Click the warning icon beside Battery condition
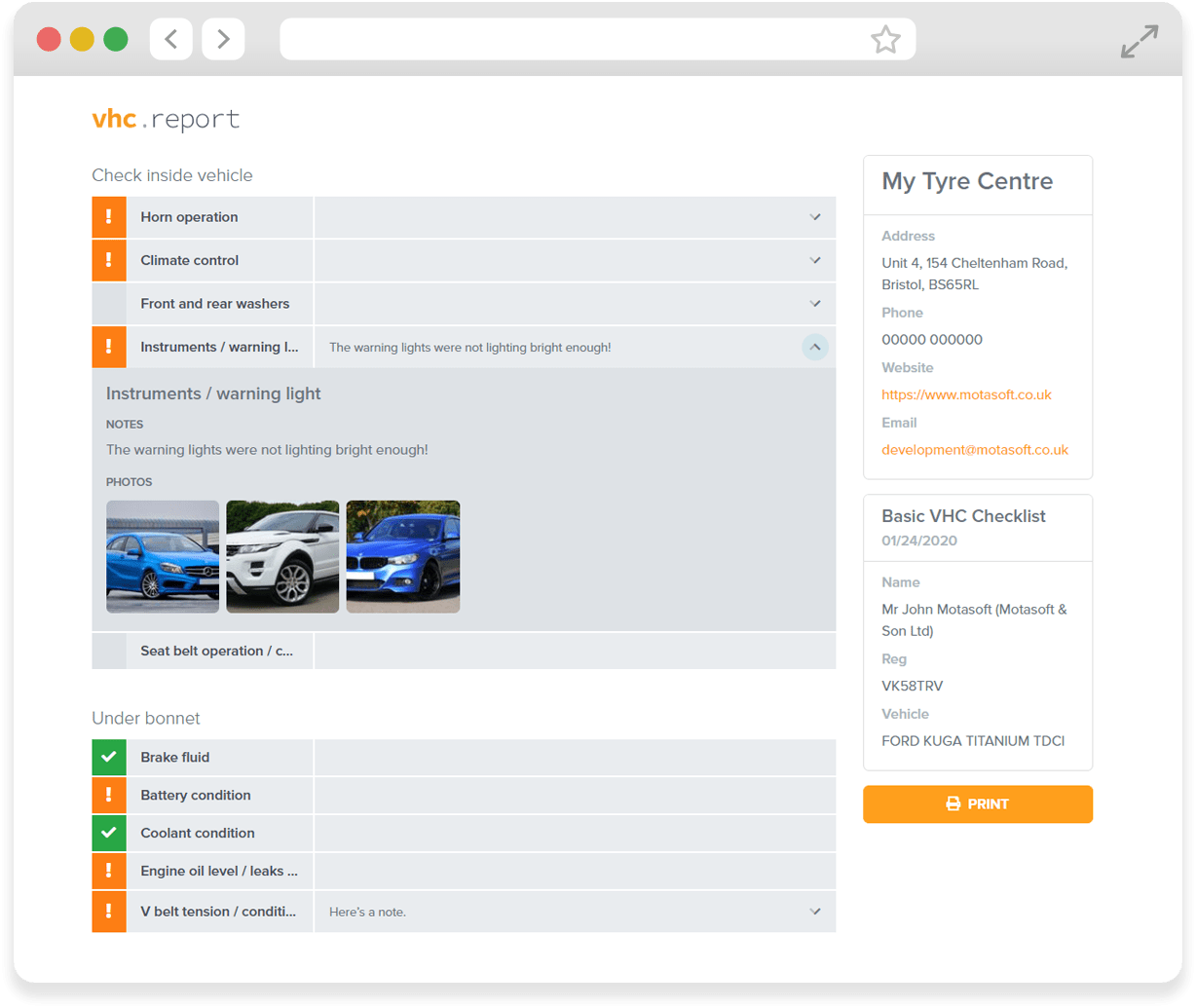This screenshot has width=1196, height=1008. pyautogui.click(x=109, y=795)
